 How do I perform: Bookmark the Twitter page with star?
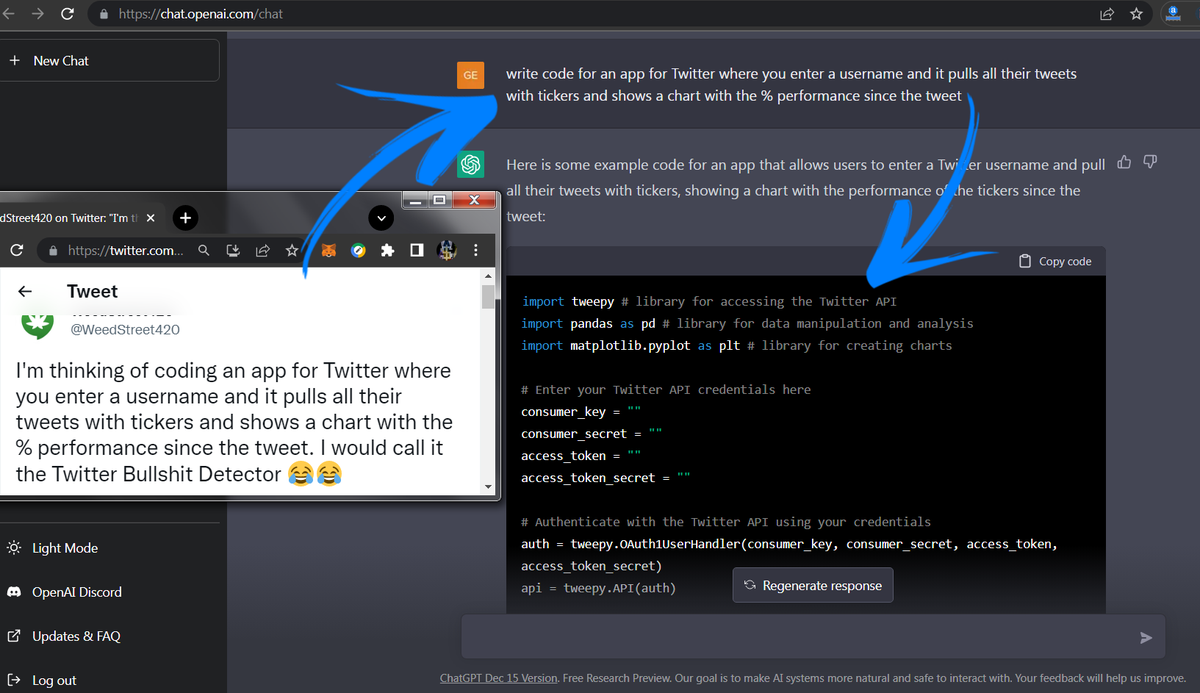tap(291, 250)
